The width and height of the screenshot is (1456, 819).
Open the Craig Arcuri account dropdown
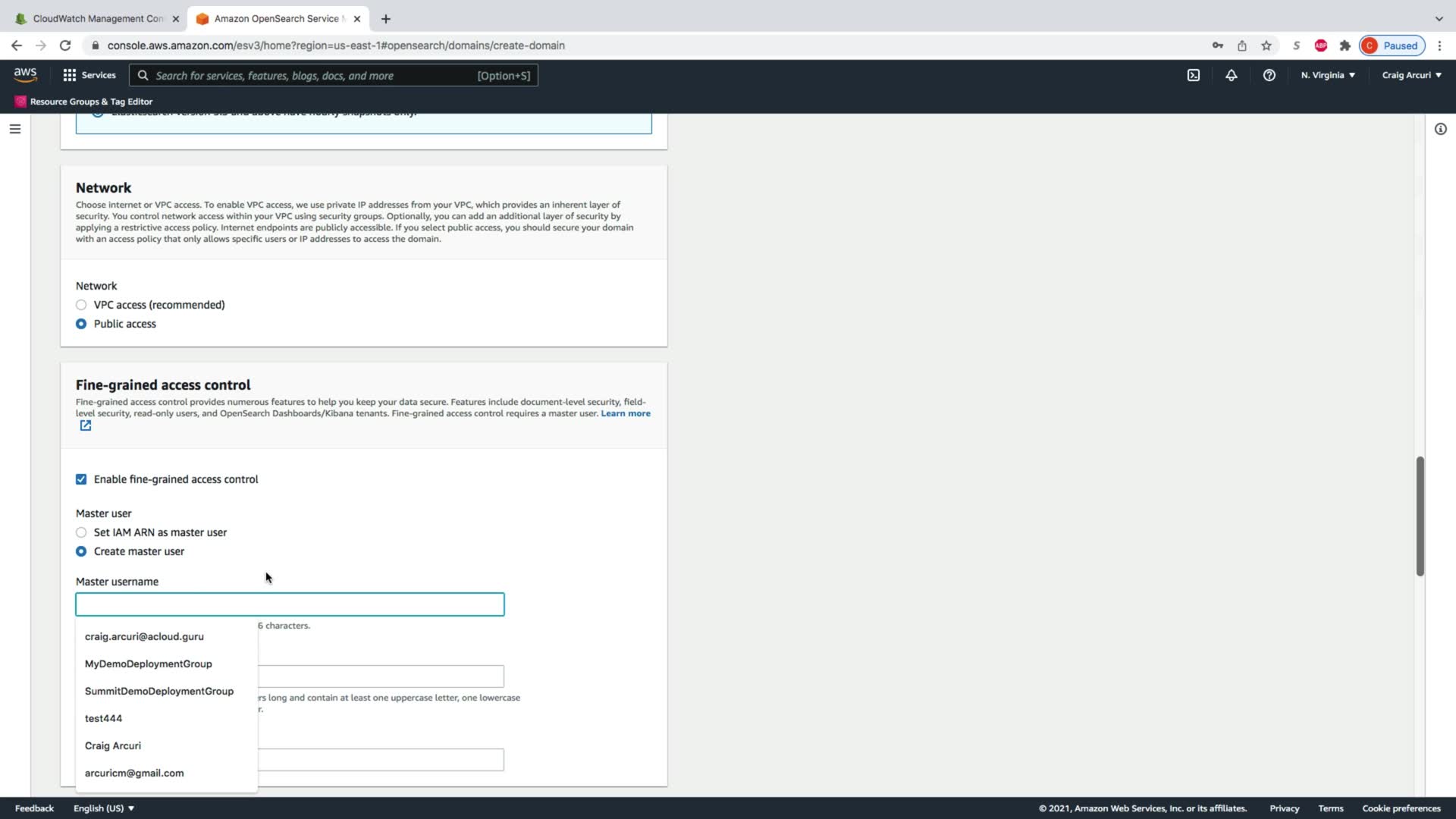1410,75
